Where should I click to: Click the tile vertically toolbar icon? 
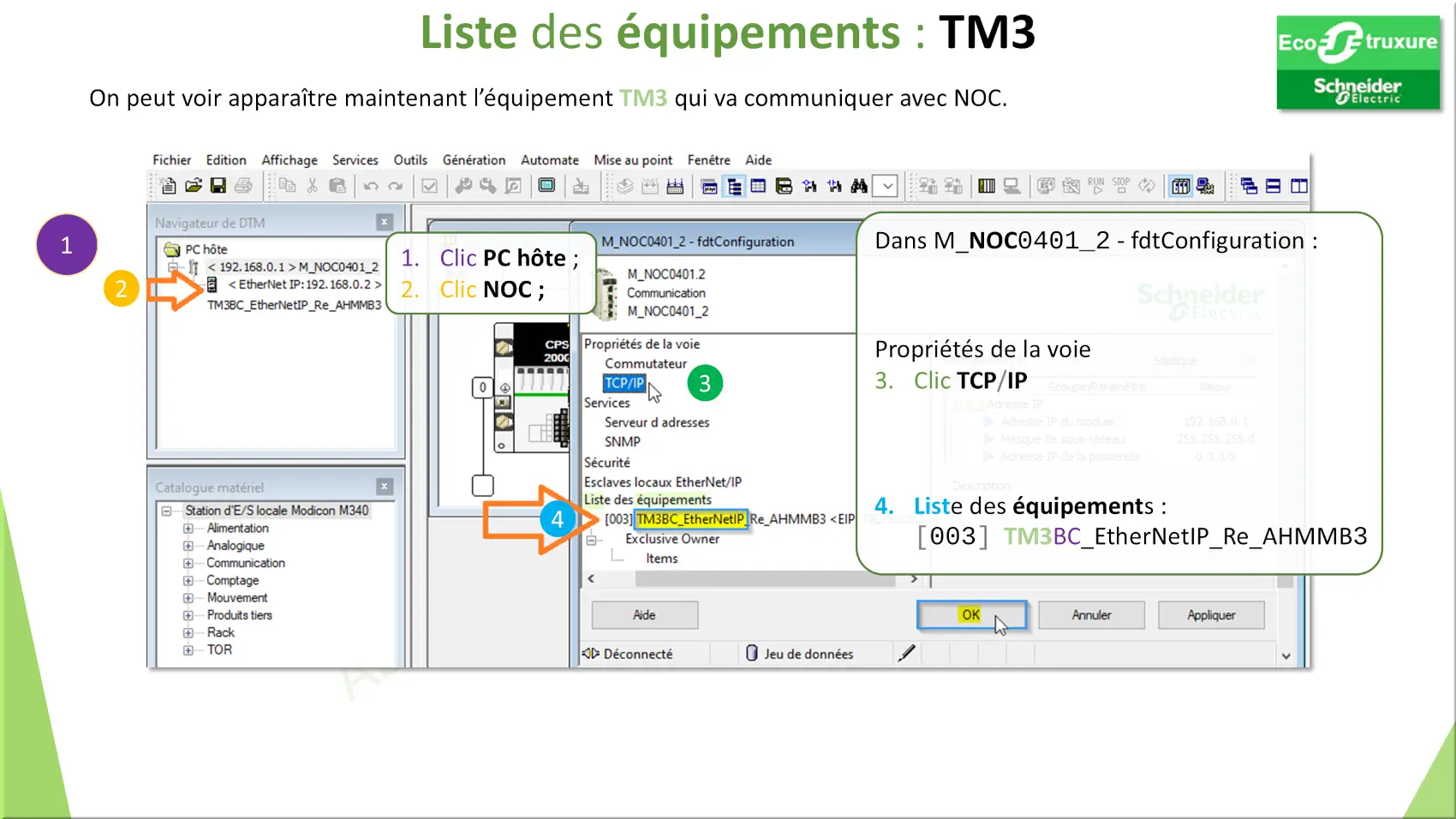1298,186
